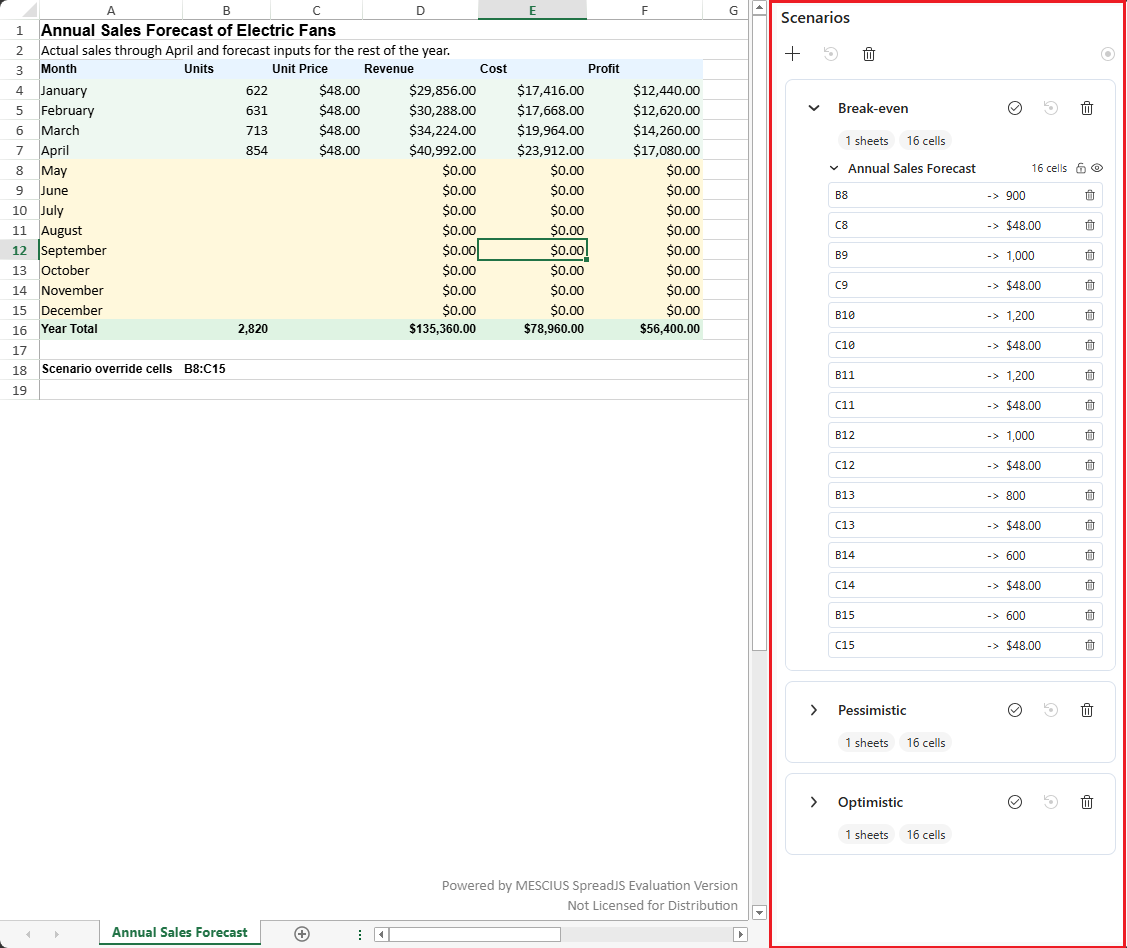Viewport: 1127px width, 948px height.
Task: Reset the Break-even scenario
Action: point(1051,108)
